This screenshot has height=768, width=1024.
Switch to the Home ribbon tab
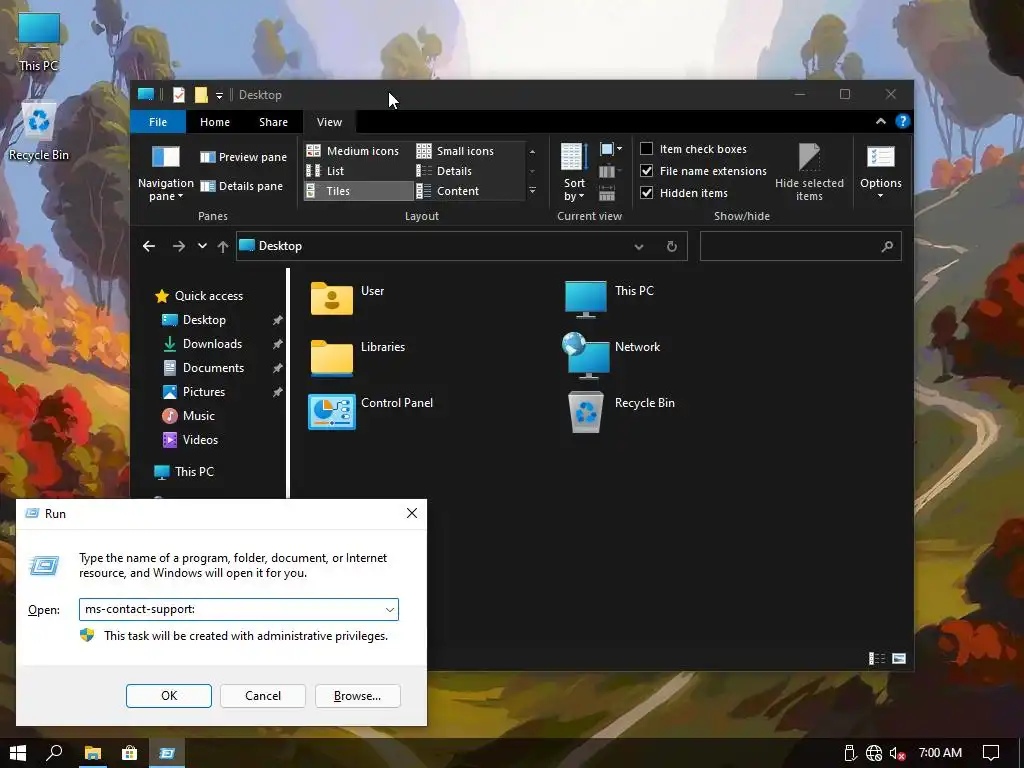(x=215, y=122)
